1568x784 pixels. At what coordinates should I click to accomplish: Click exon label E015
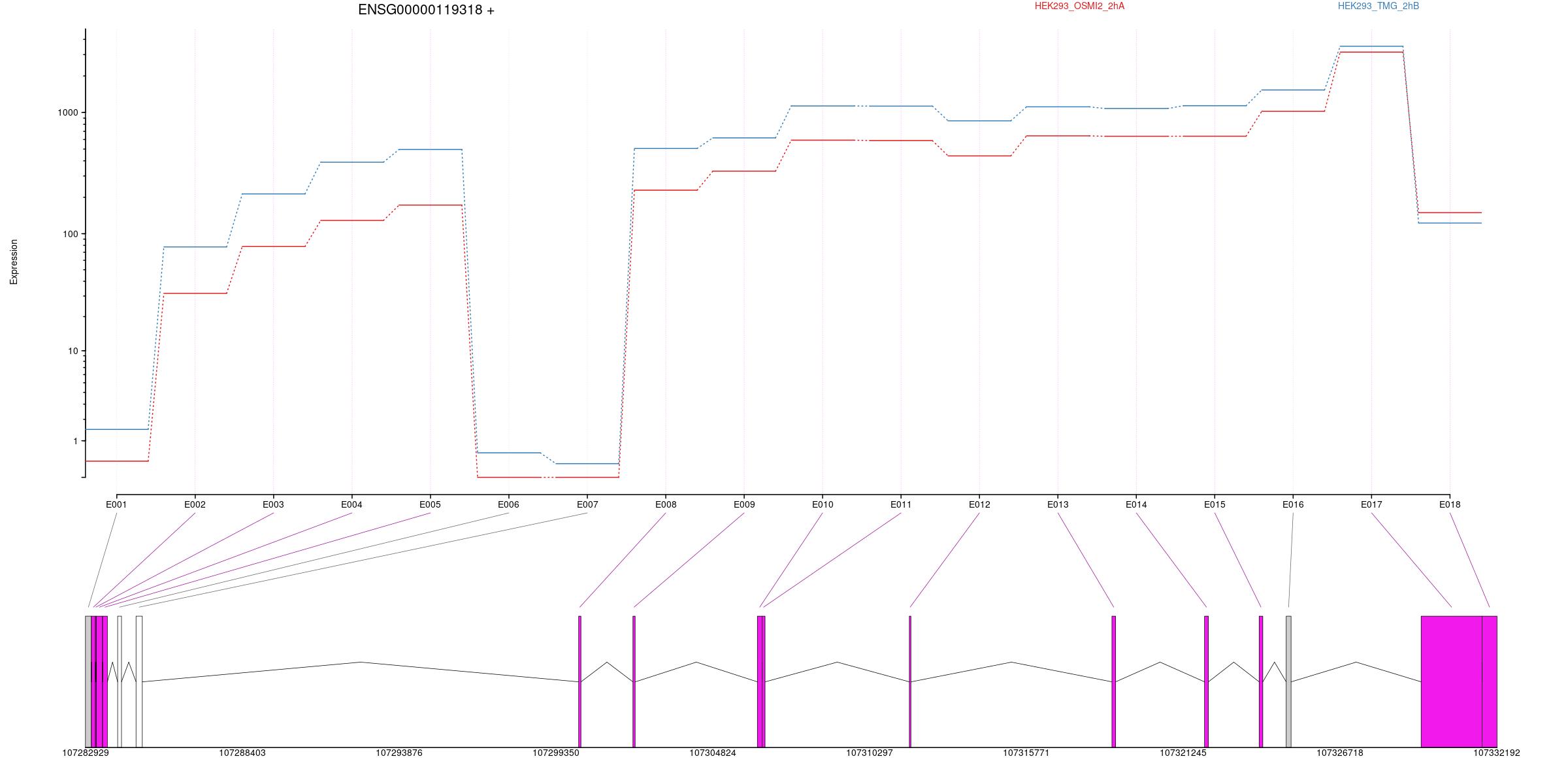1215,504
